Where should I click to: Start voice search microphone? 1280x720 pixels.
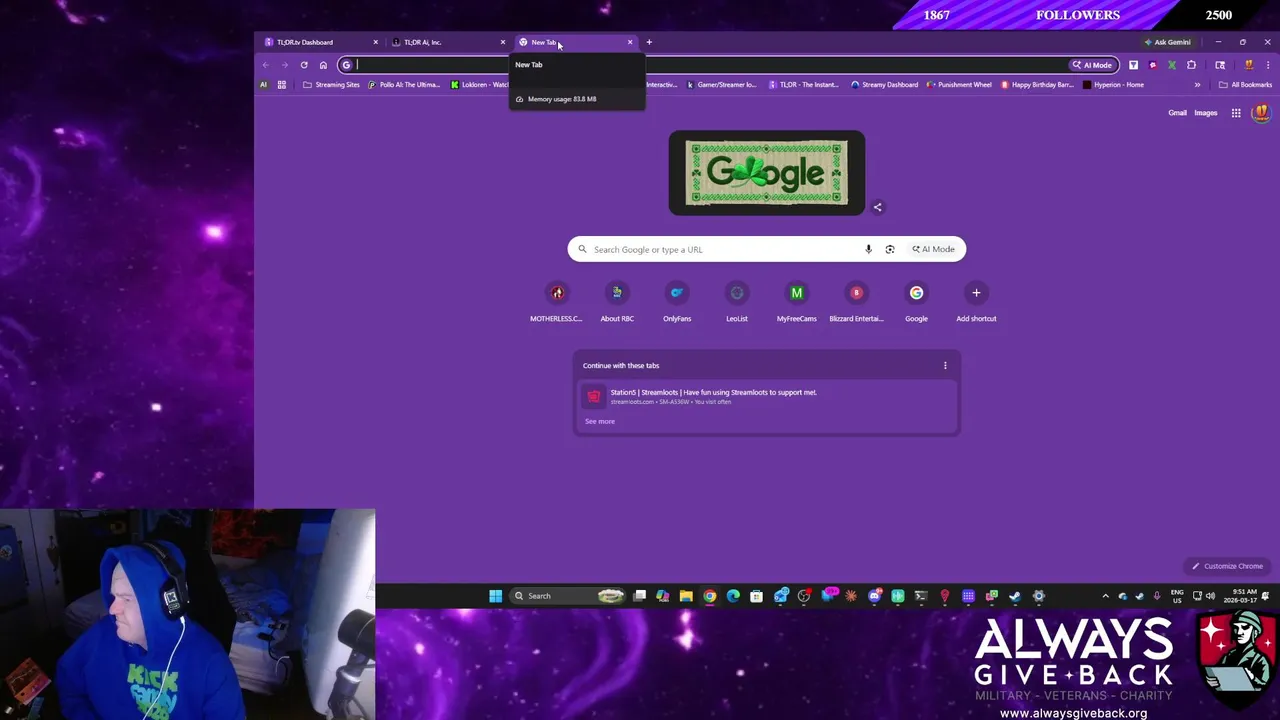(x=868, y=249)
